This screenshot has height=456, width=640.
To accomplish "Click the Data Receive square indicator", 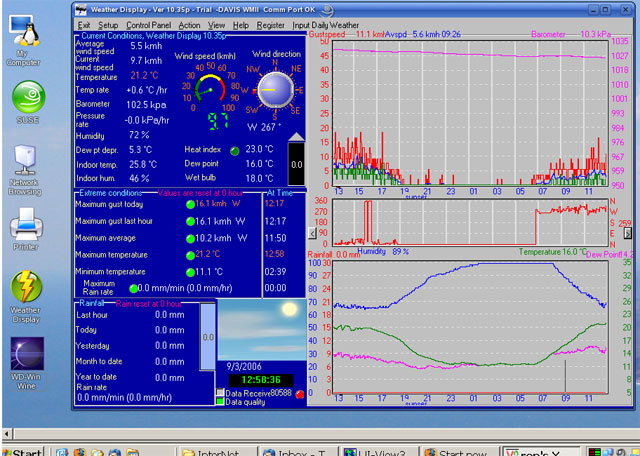I will point(220,392).
